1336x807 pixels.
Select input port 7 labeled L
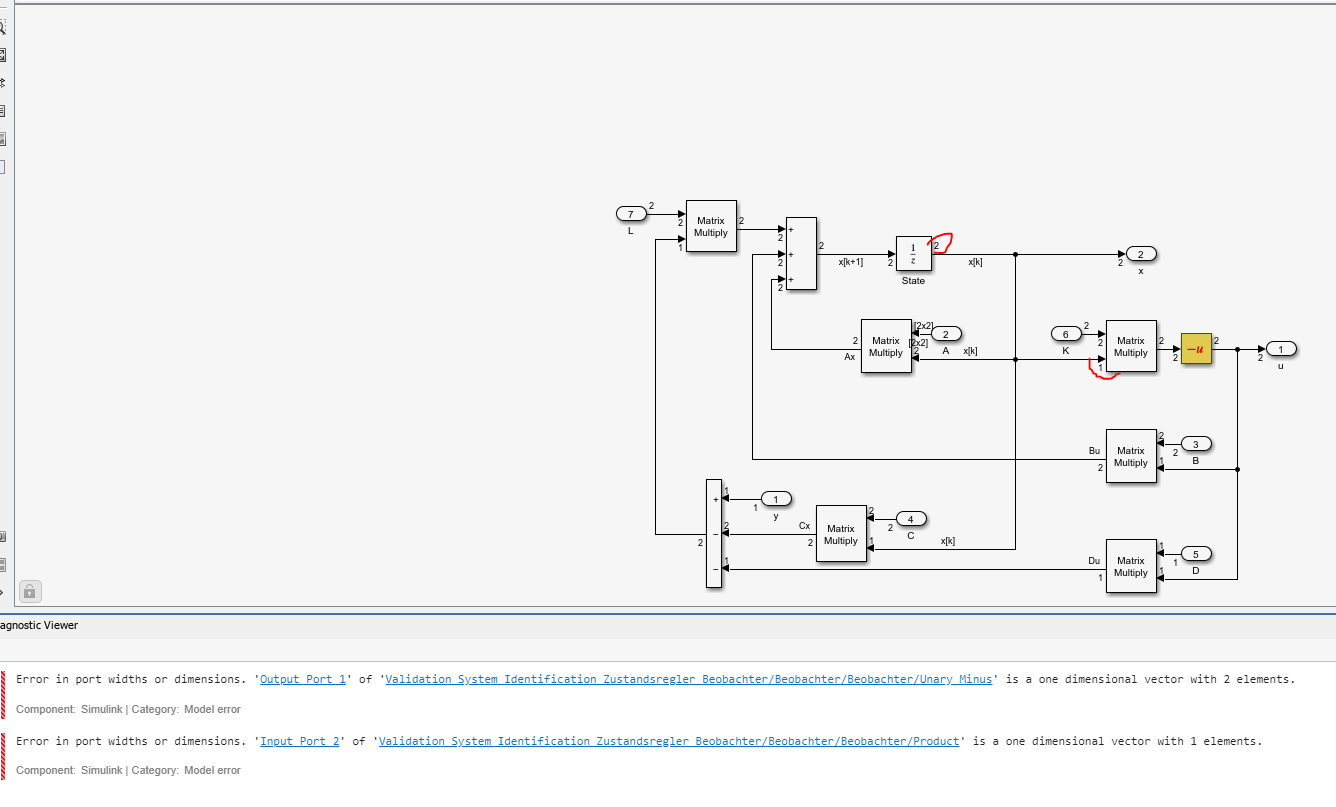point(630,214)
